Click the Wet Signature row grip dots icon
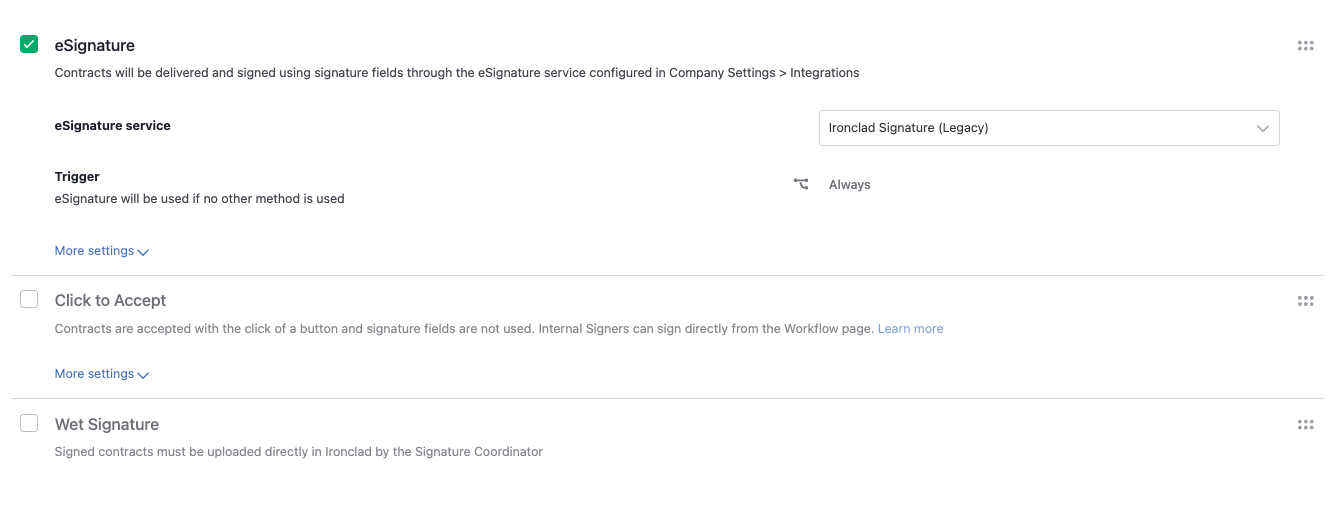 pos(1305,424)
